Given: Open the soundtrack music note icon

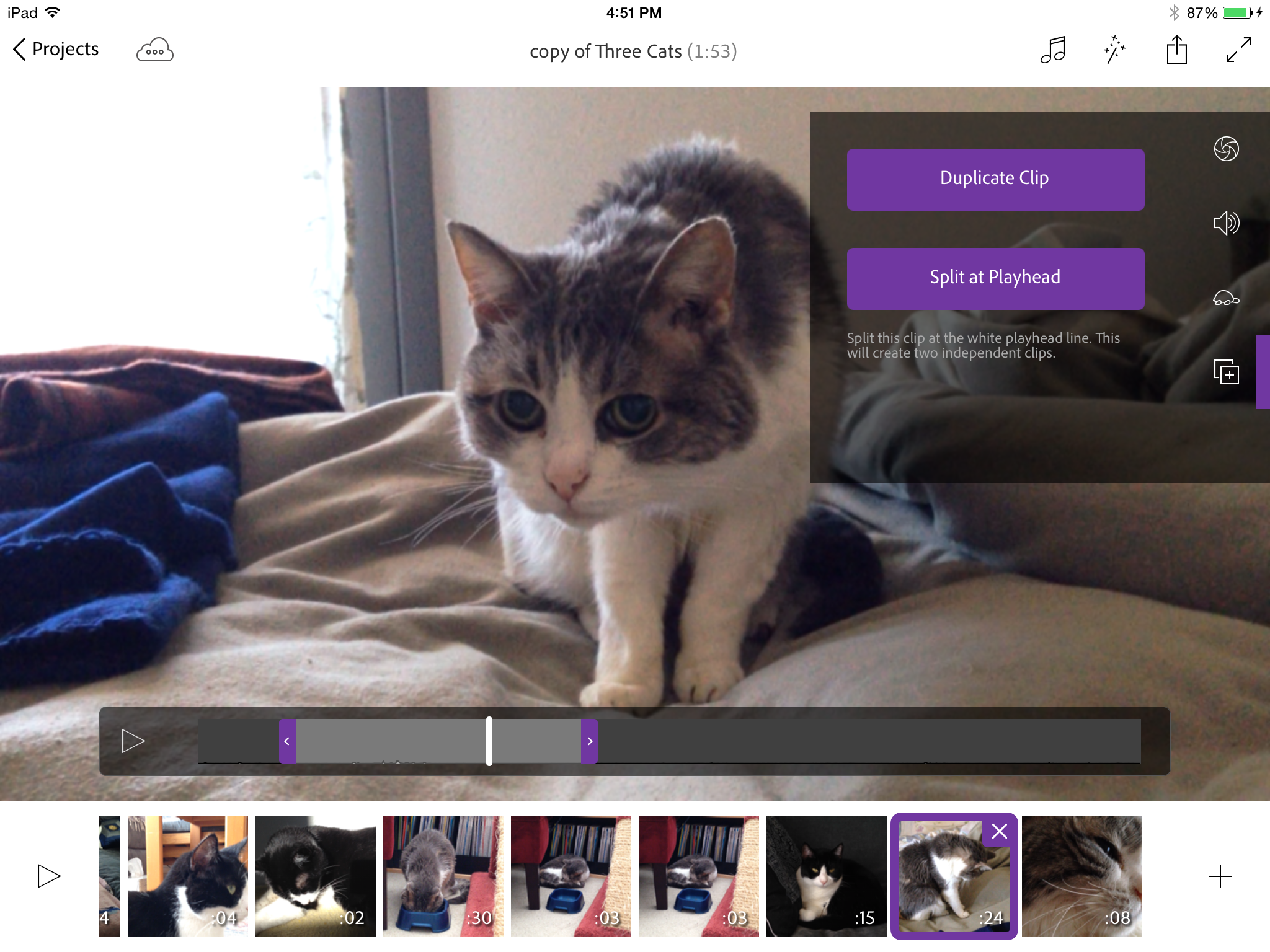Looking at the screenshot, I should coord(1053,50).
